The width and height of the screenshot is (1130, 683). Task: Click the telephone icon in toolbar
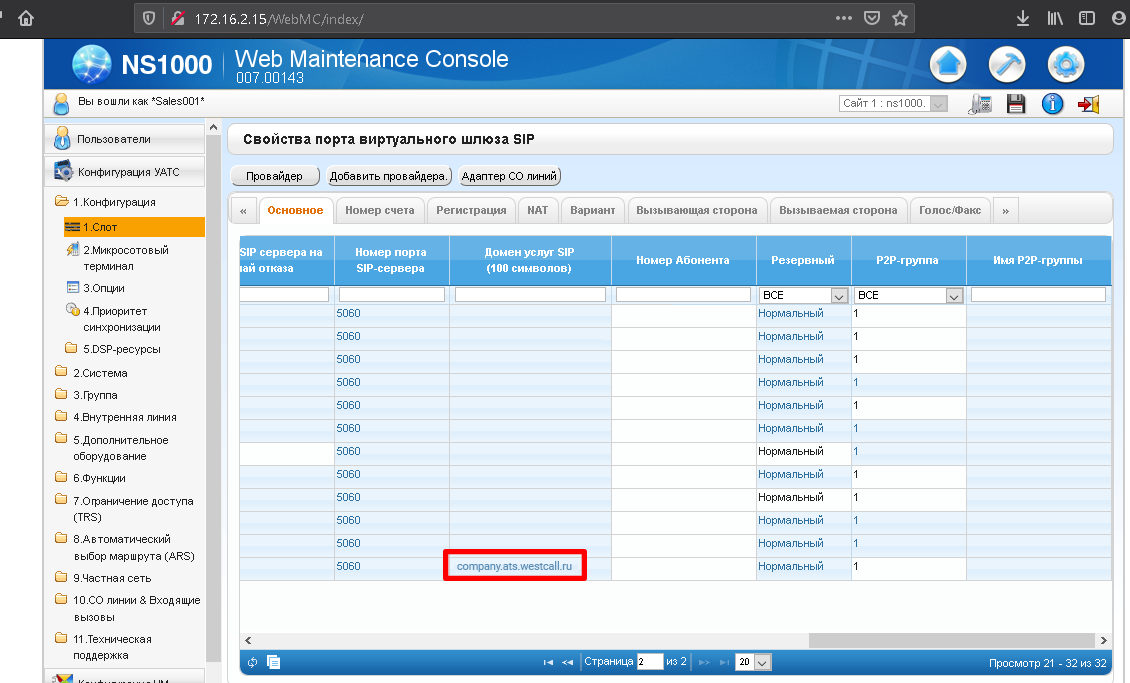click(981, 104)
